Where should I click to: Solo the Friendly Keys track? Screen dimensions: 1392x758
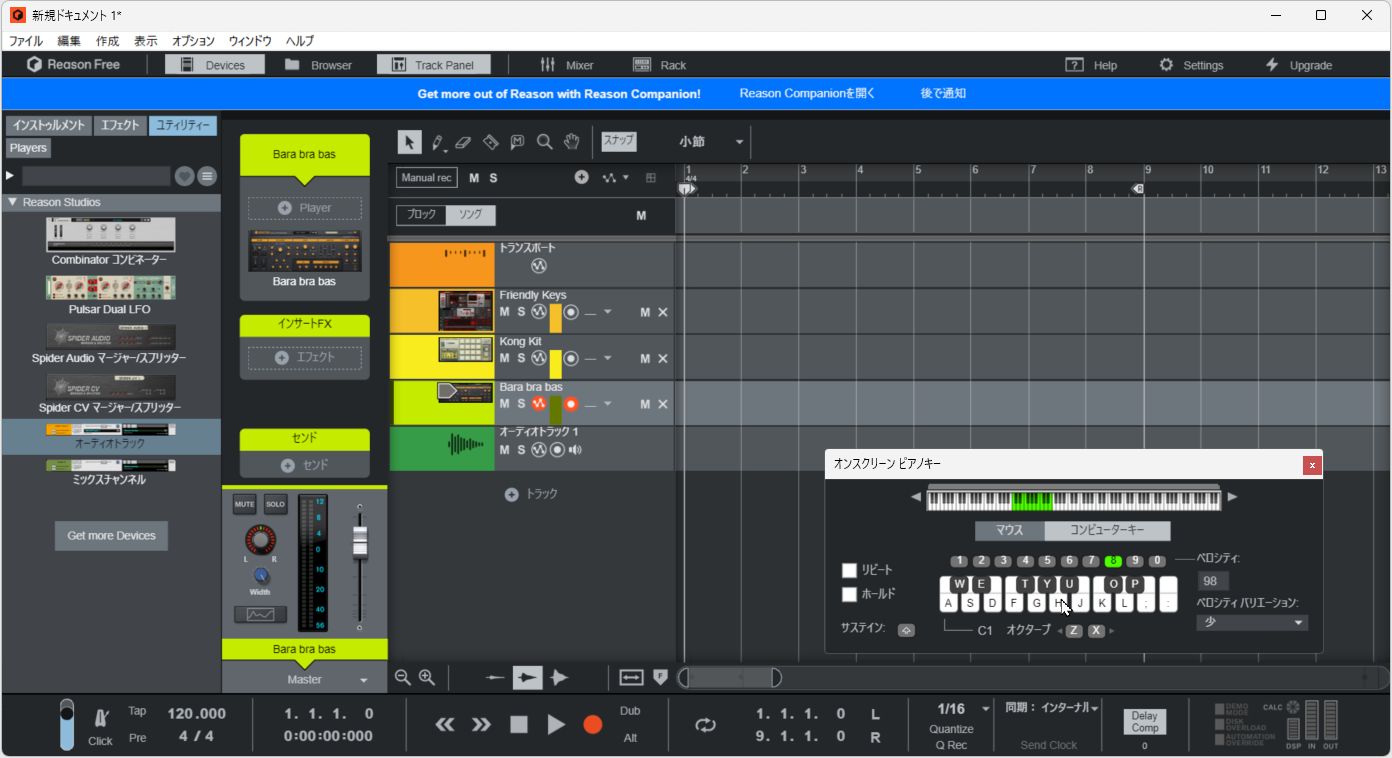coord(521,312)
